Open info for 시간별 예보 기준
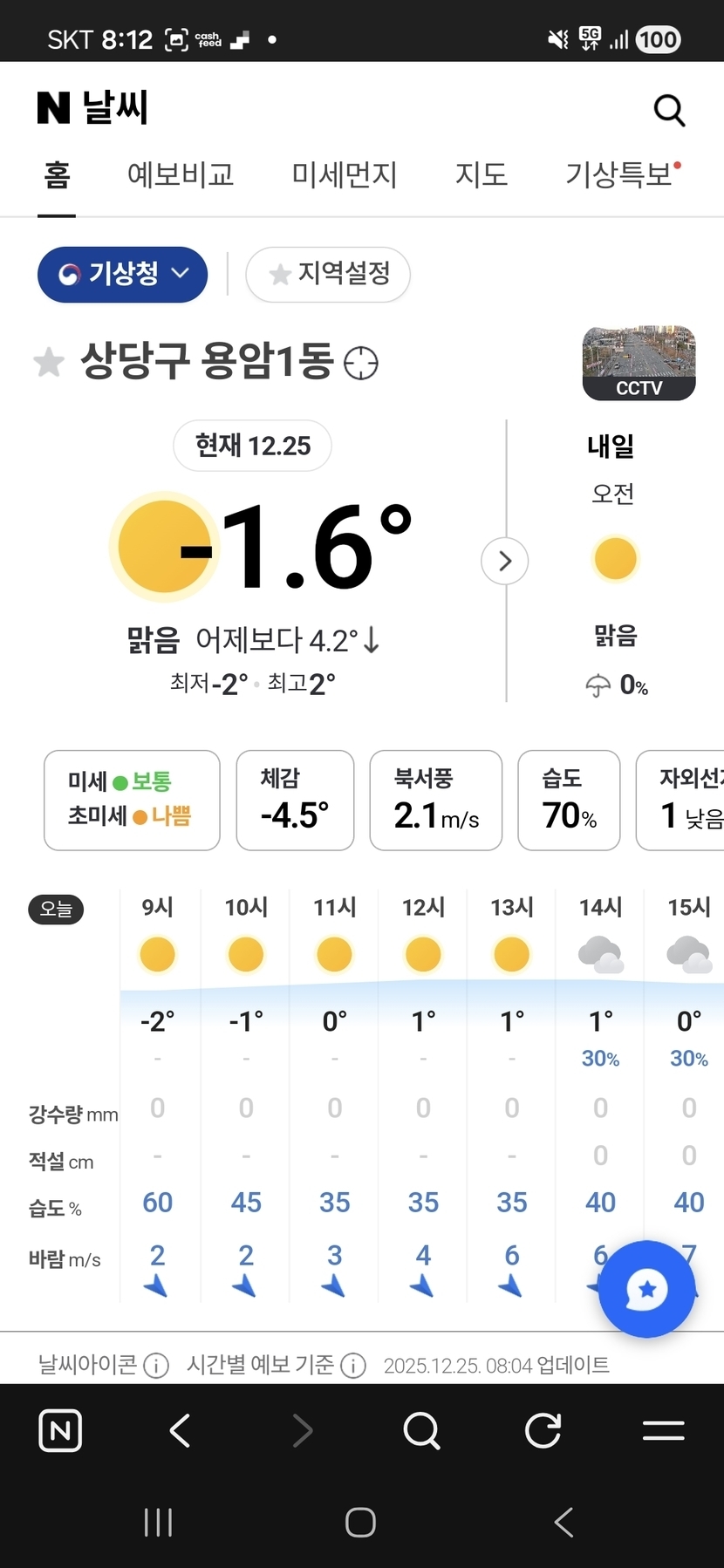Screen dimensions: 724x1568 tap(353, 1365)
